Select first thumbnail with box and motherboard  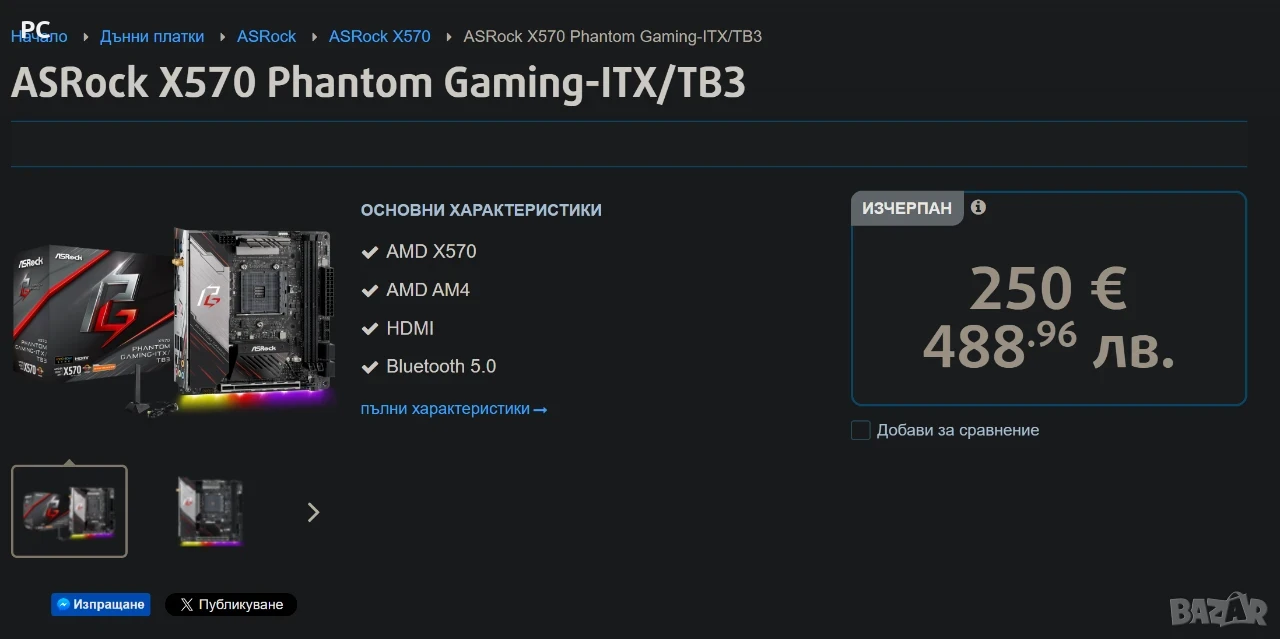(x=69, y=511)
